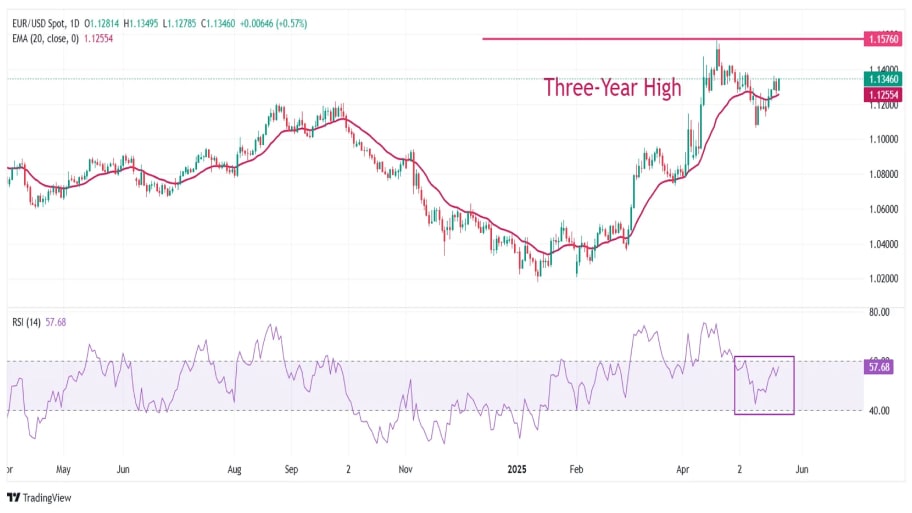Click the 2025 label on time axis

[x=516, y=469]
